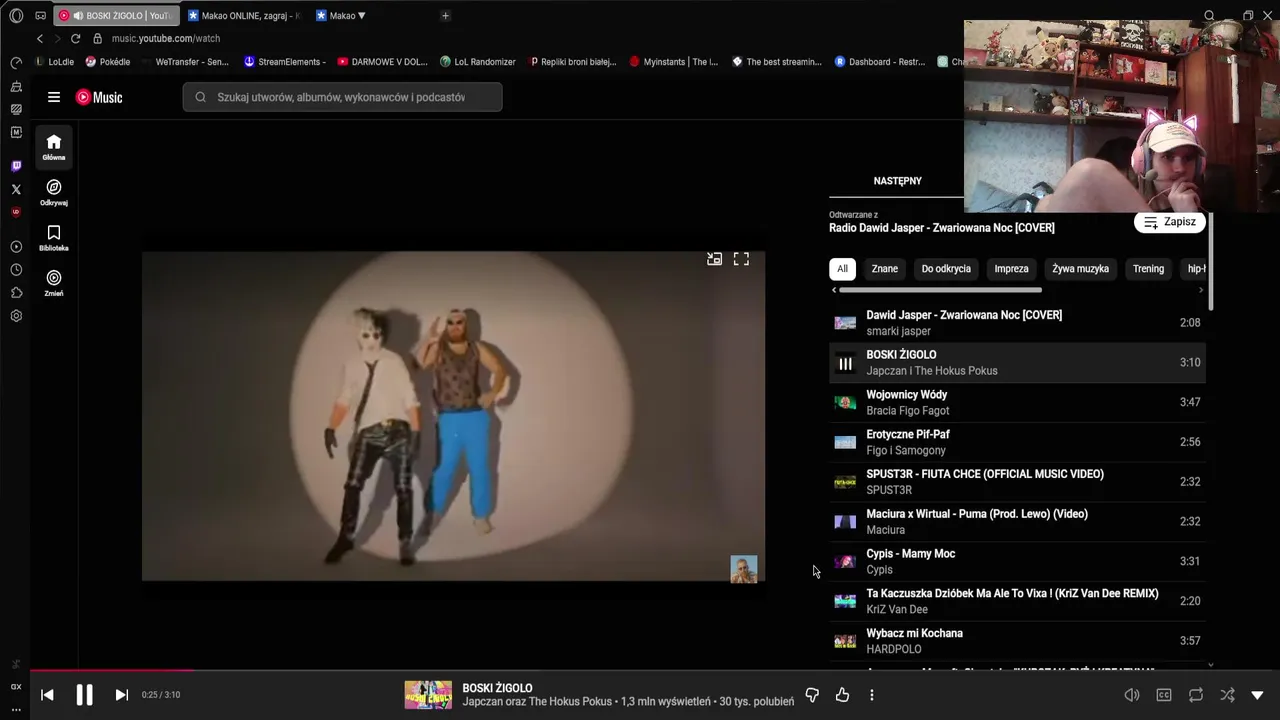
Task: Pause the playing song
Action: point(84,695)
